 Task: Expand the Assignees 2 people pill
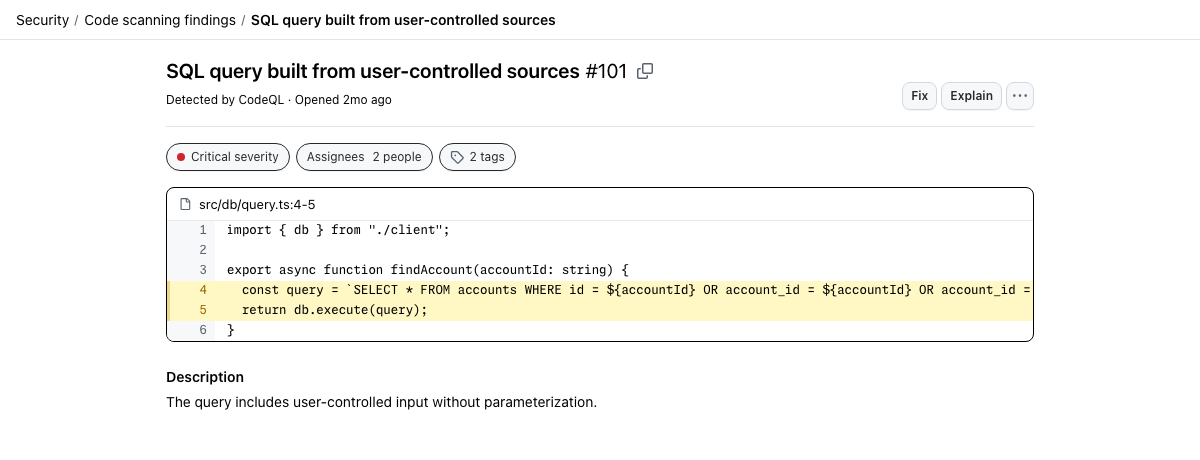tap(365, 157)
